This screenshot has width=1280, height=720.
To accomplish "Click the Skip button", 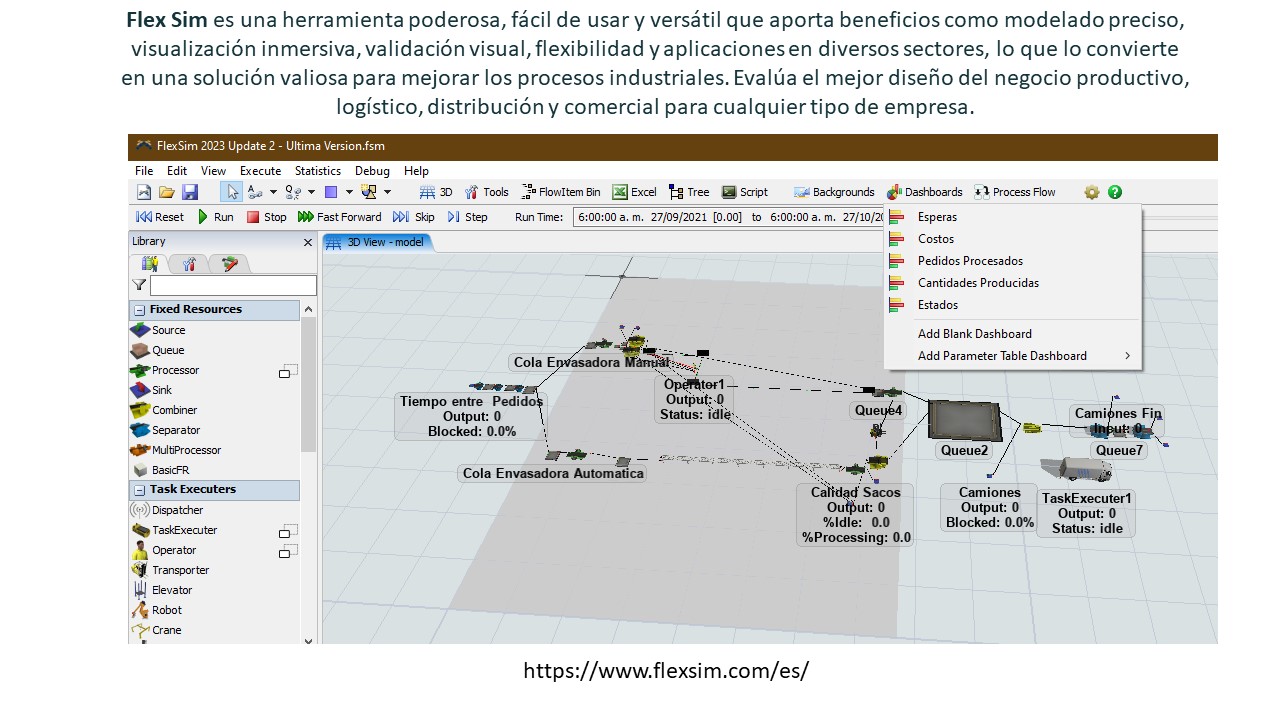I will click(414, 217).
